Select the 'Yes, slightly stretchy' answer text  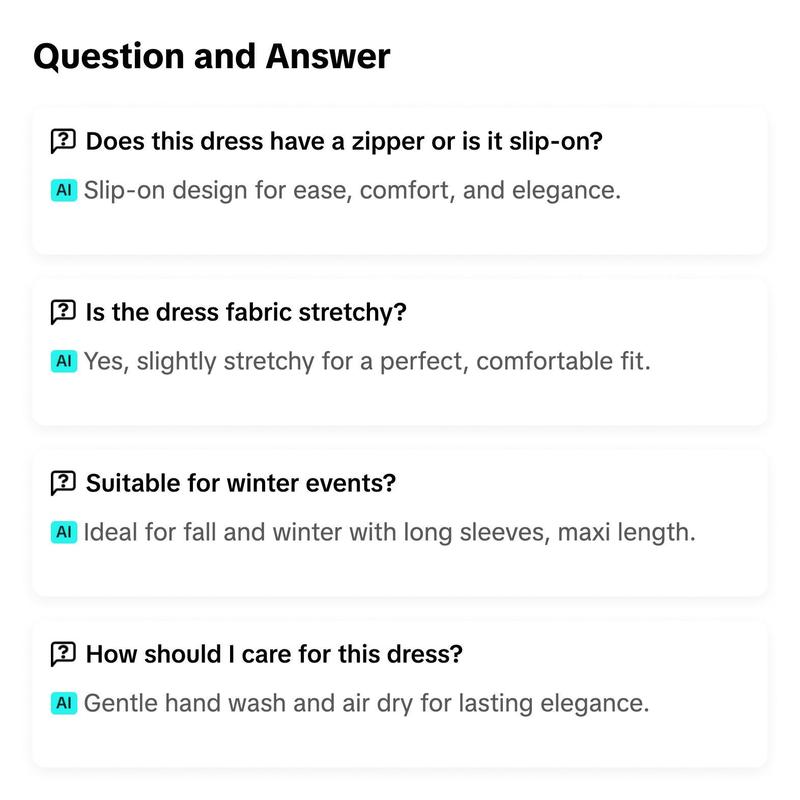tap(367, 362)
